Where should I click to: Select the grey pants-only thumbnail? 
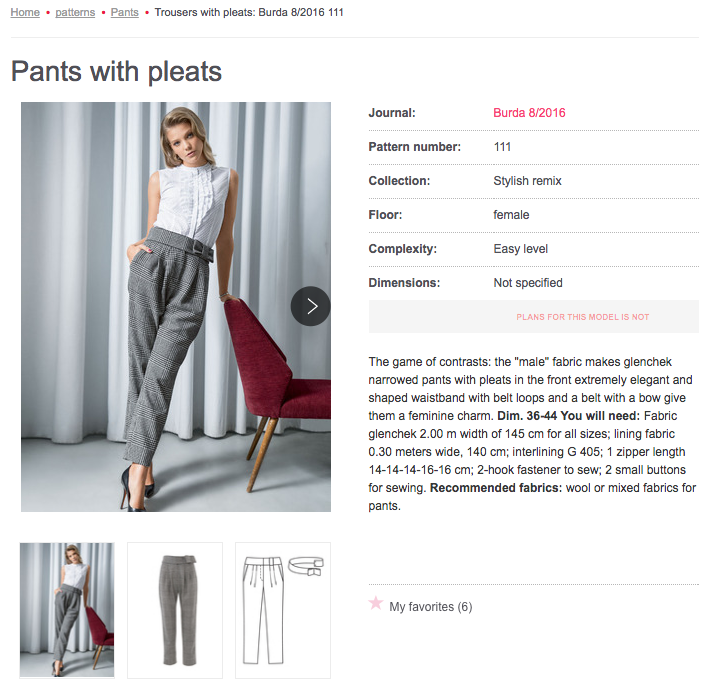click(x=175, y=609)
